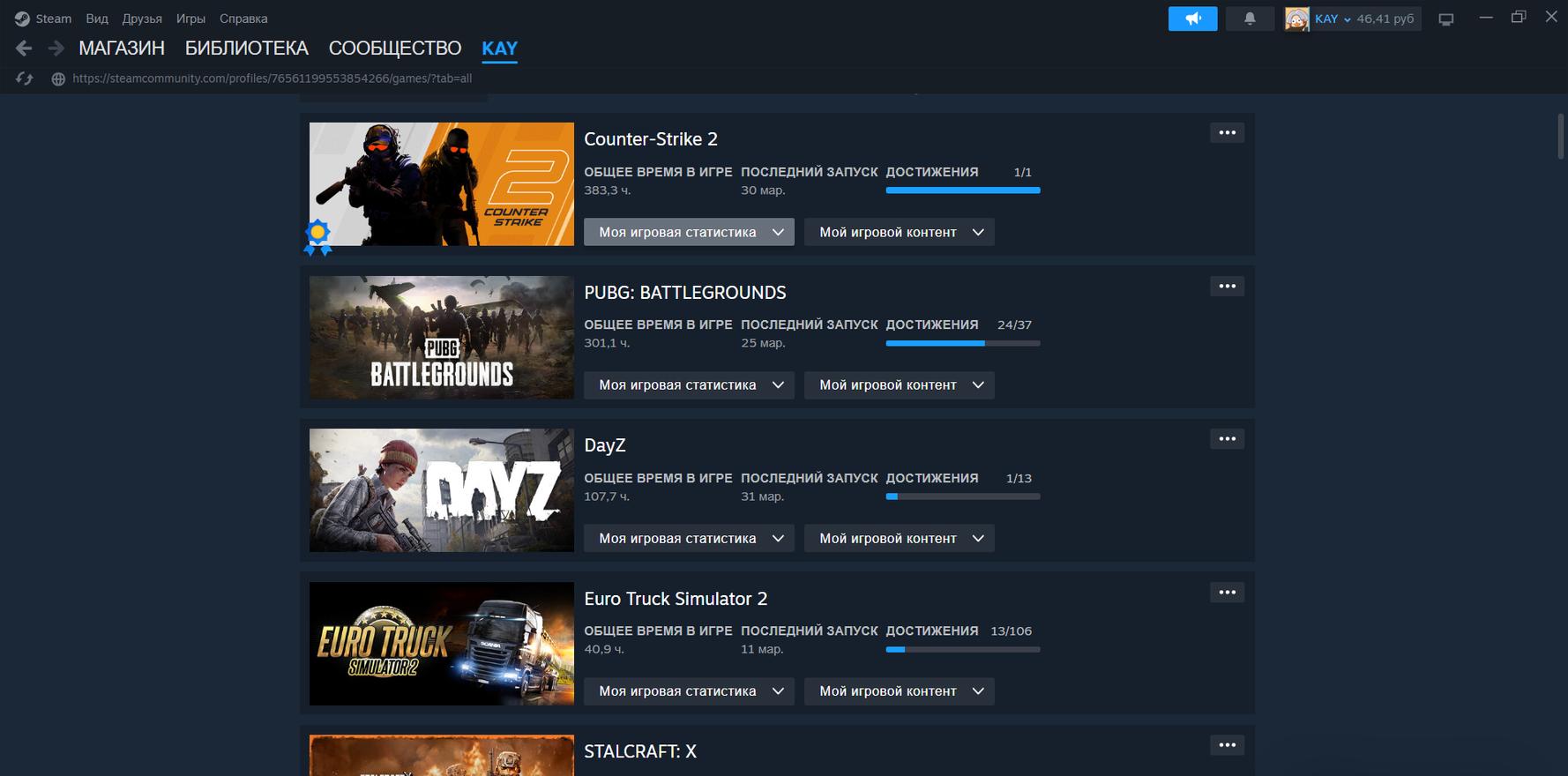Click the forward navigation arrow
The height and width of the screenshot is (776, 1568).
(x=56, y=48)
